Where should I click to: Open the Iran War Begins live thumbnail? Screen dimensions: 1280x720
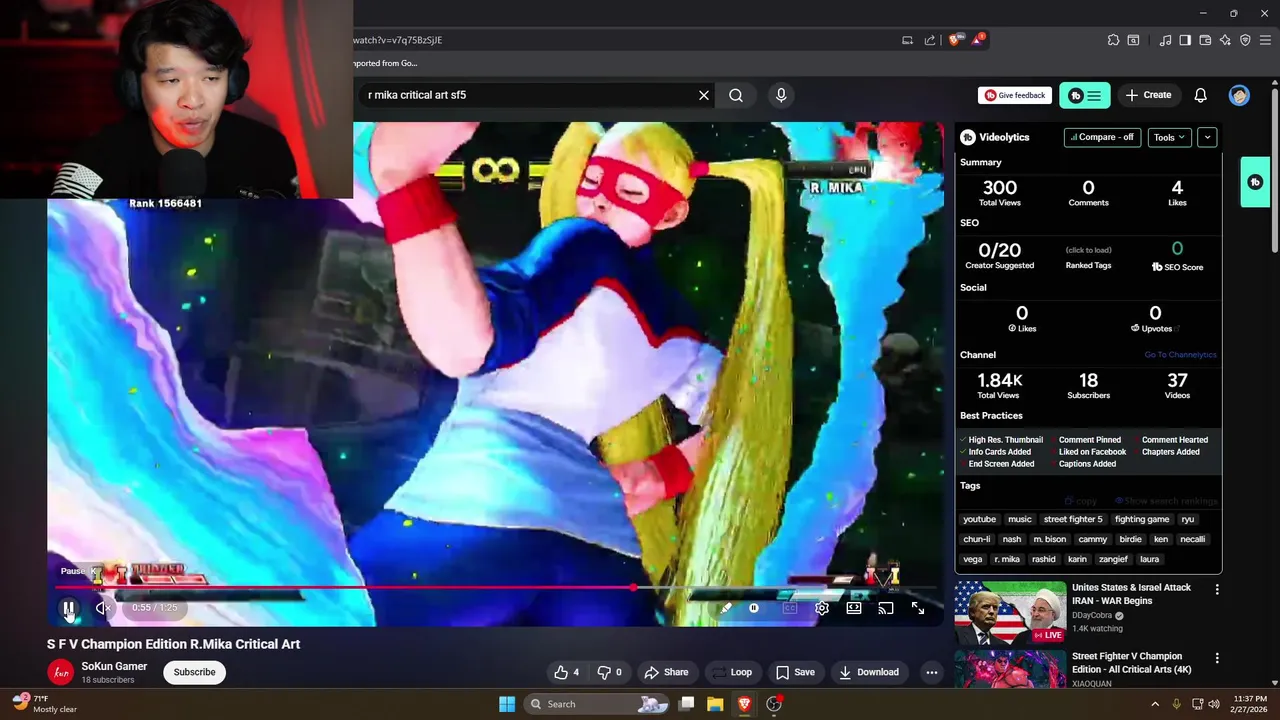pyautogui.click(x=1010, y=613)
